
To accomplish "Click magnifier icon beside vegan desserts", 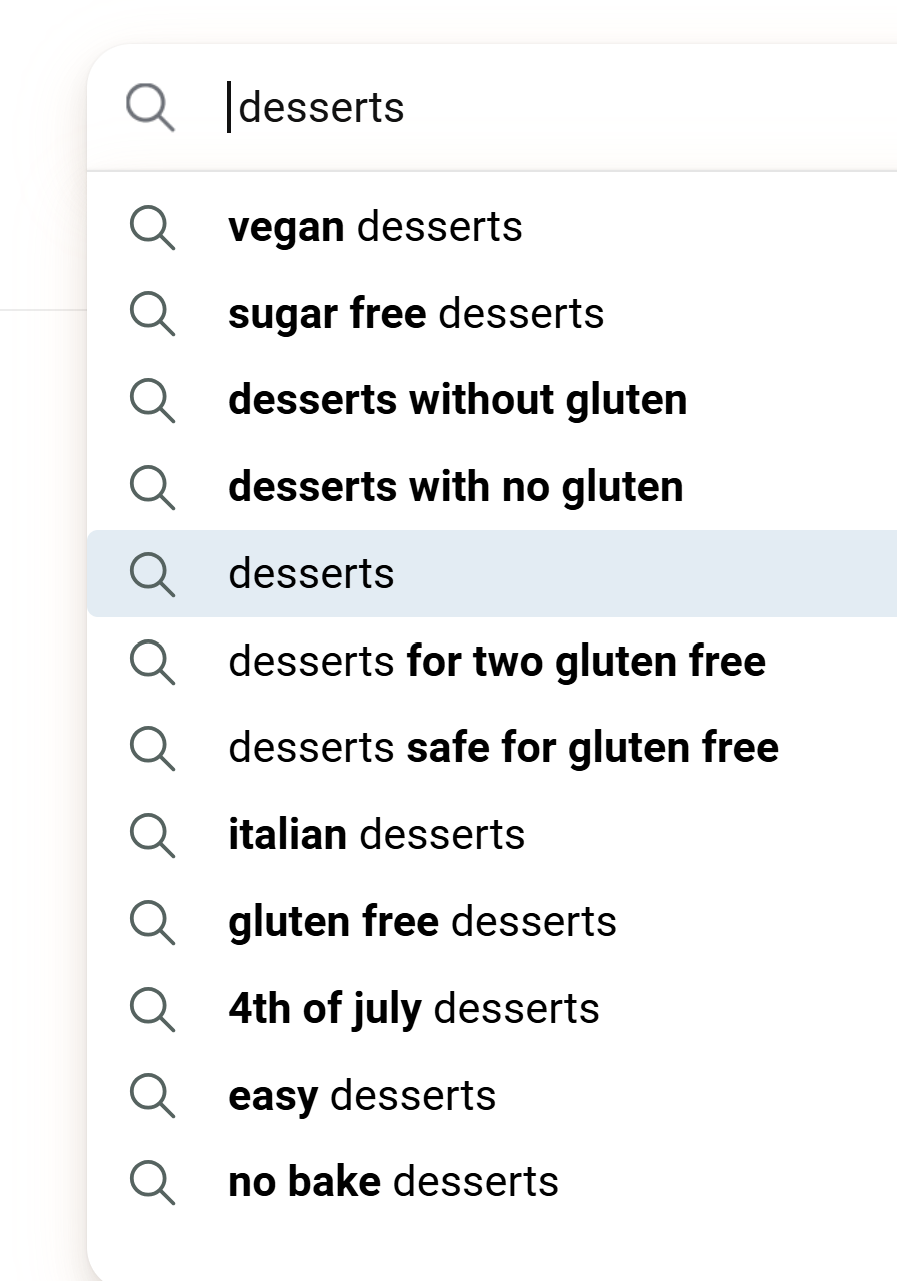I will [153, 228].
